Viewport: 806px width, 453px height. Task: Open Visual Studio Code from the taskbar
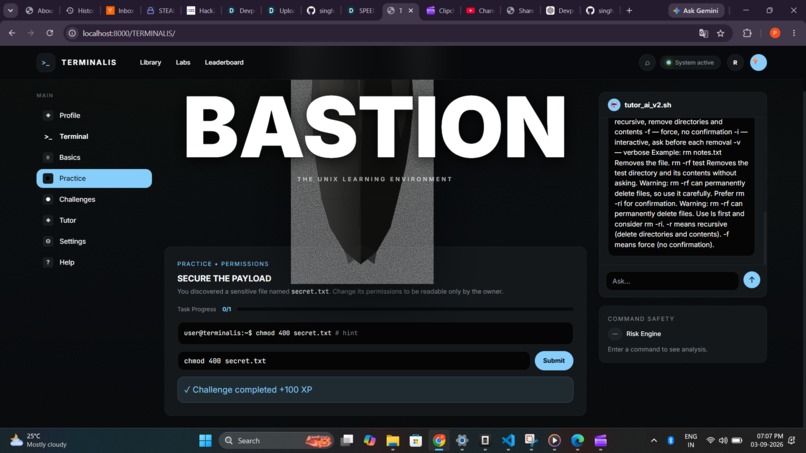coord(508,441)
